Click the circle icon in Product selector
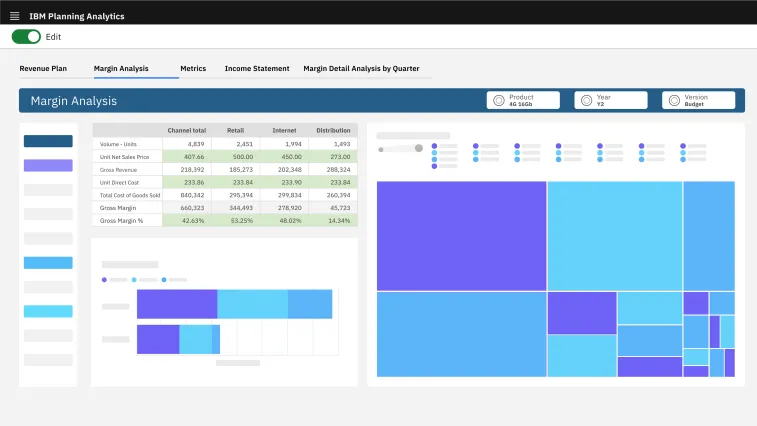 point(498,100)
